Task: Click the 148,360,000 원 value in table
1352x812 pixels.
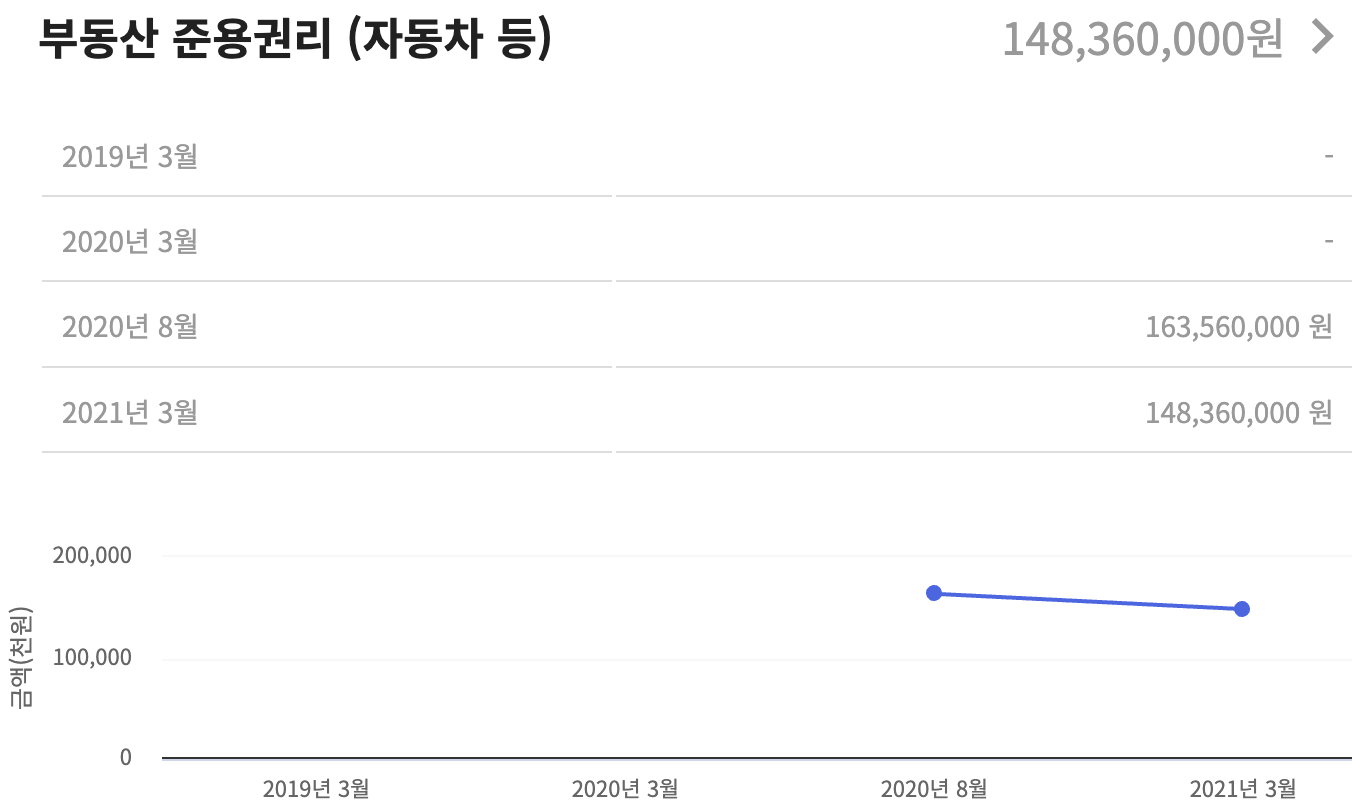Action: 1240,411
